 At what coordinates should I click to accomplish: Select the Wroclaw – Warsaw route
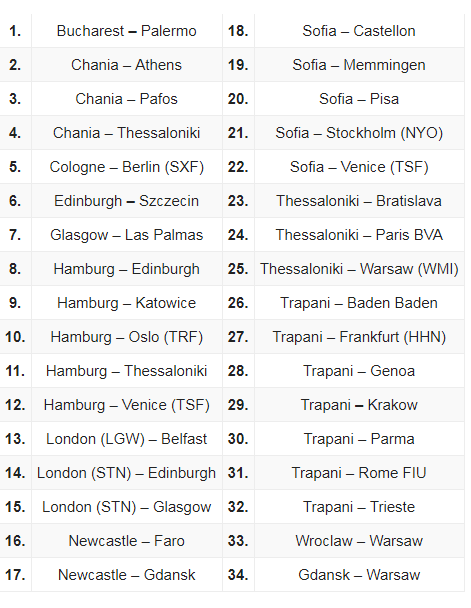(359, 541)
